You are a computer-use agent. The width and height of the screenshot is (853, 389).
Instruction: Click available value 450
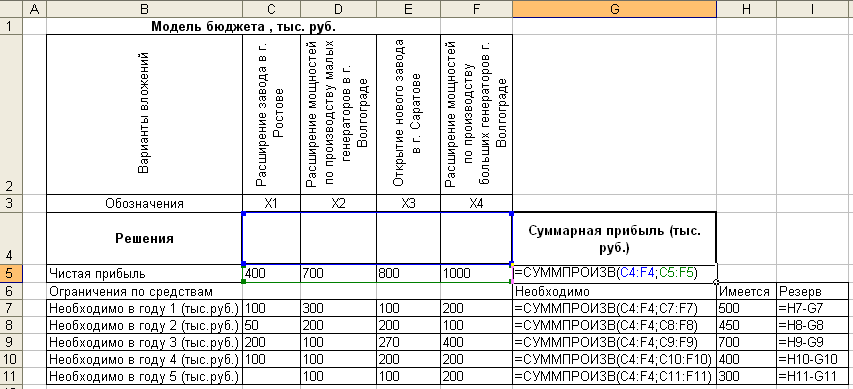tap(746, 325)
